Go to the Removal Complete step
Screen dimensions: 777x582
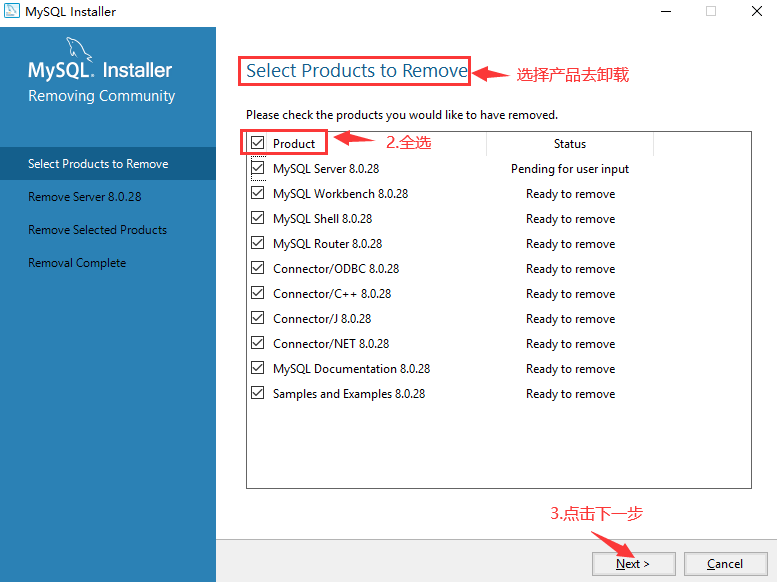pos(77,263)
